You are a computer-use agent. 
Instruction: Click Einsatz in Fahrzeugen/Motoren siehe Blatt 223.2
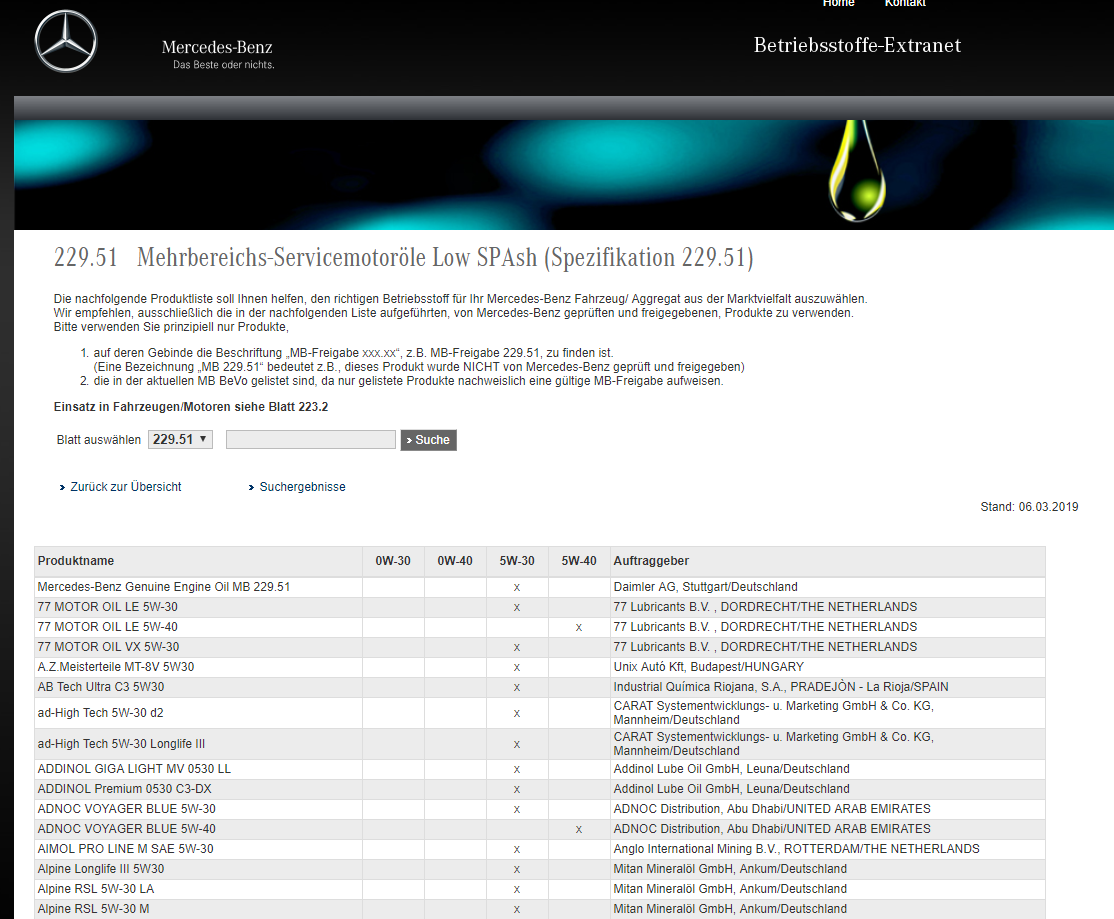[x=191, y=407]
